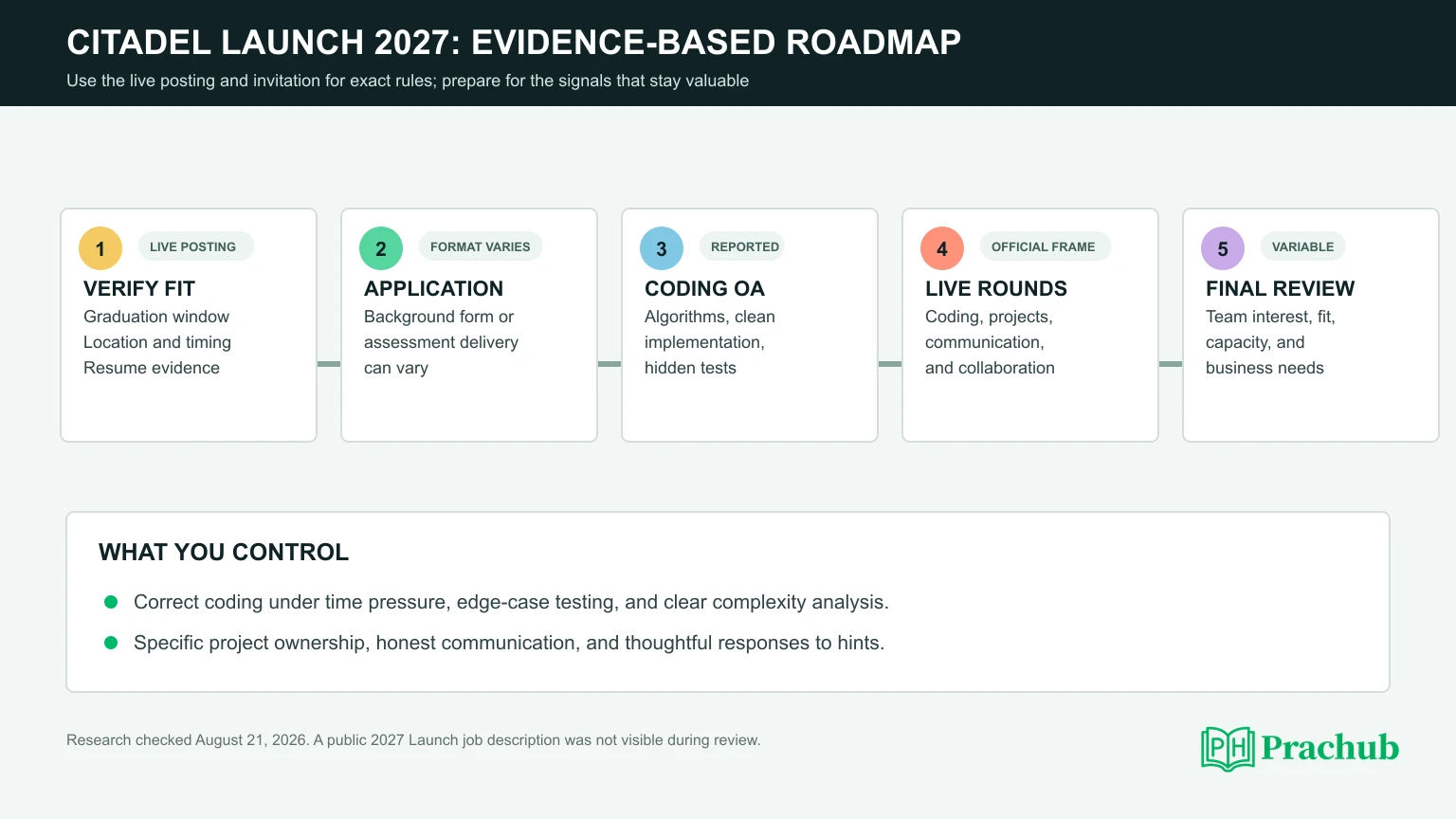The image size is (1456, 819).
Task: Click 'and collaboration' text
Action: point(990,368)
